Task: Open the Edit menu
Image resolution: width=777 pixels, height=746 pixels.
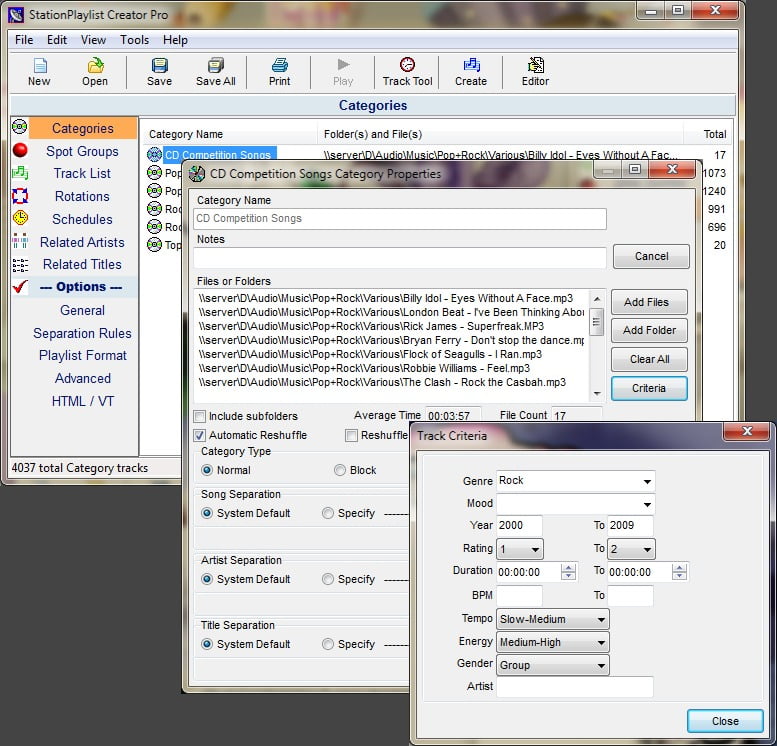Action: click(x=57, y=40)
